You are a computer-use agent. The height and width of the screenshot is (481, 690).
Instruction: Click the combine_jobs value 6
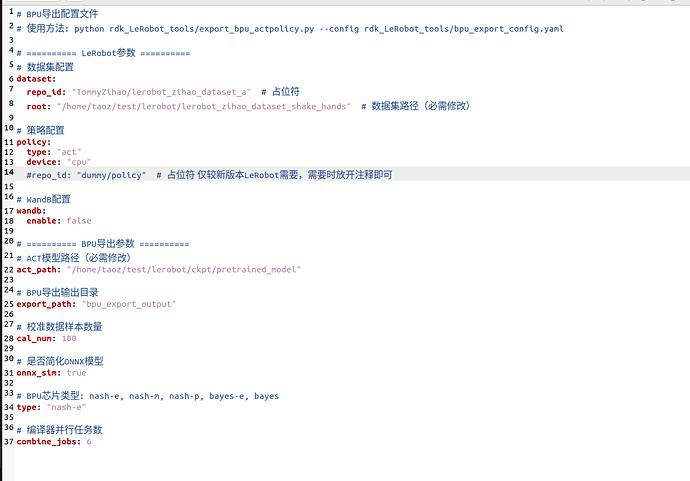[x=89, y=441]
